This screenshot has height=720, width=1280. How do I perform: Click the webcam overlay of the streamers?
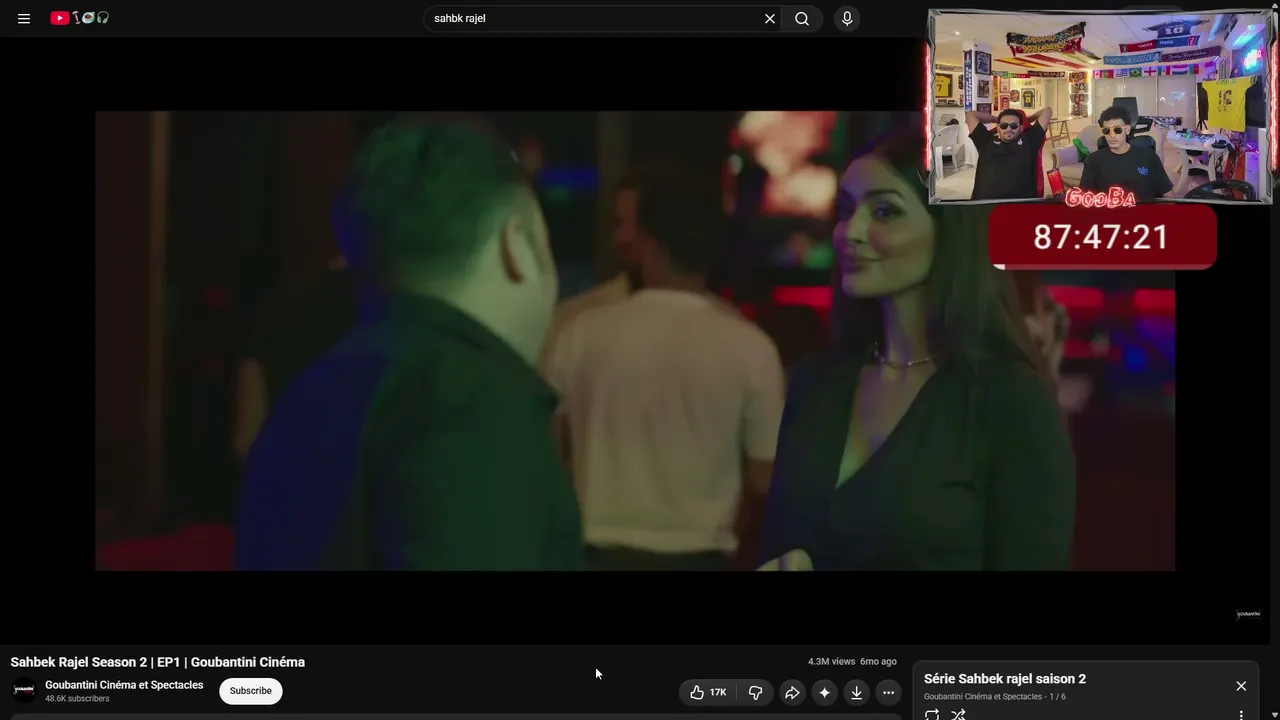(1101, 107)
